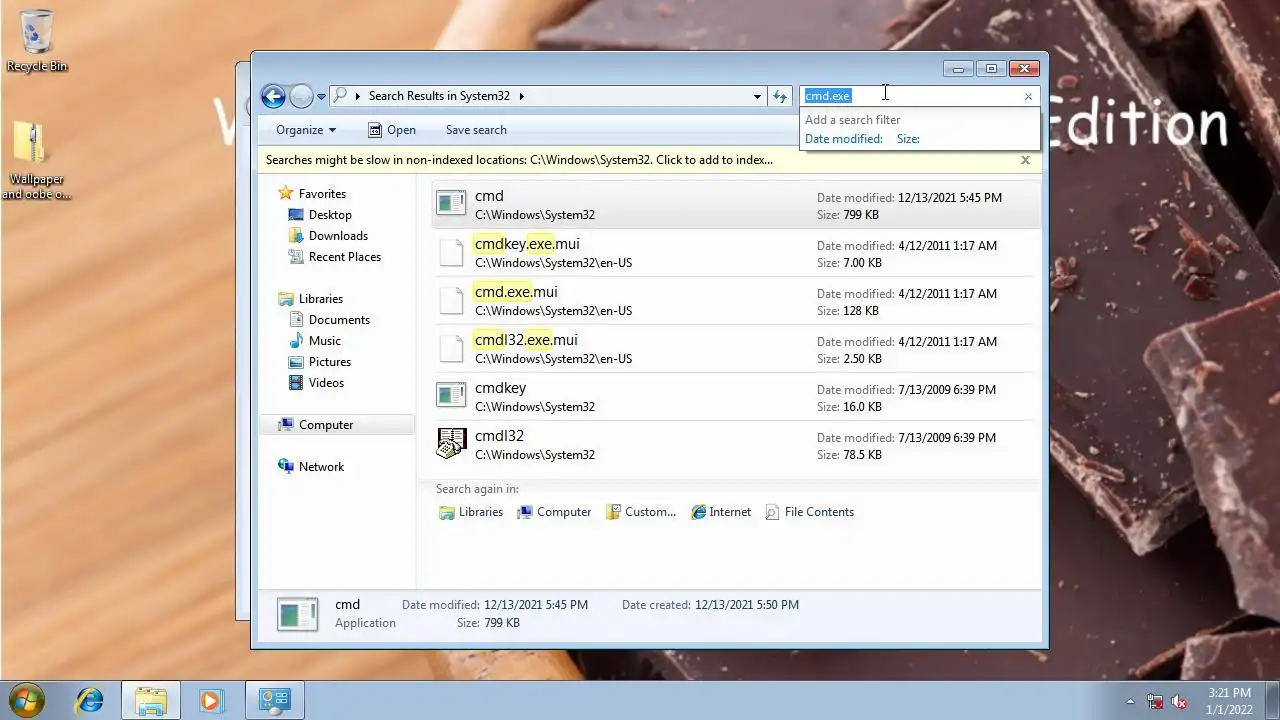The width and height of the screenshot is (1280, 720).
Task: Search again in Libraries
Action: (x=471, y=512)
